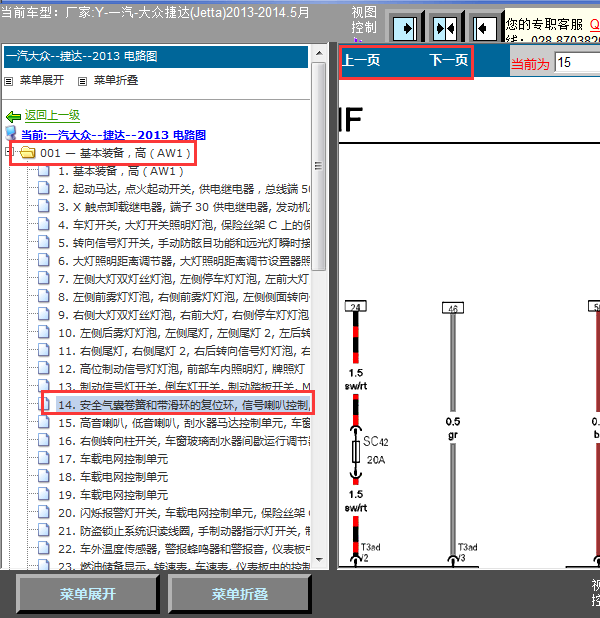Click document icon of item 20. 闪烁报警灯开关

tap(44, 512)
